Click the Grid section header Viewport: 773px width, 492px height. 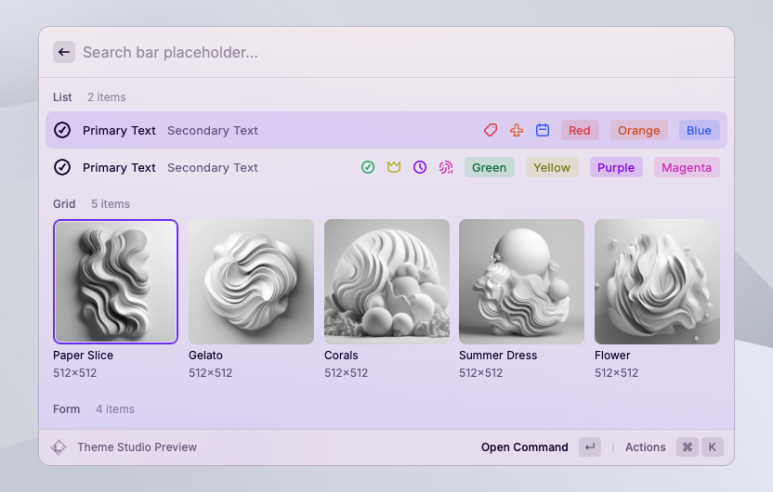coord(64,204)
